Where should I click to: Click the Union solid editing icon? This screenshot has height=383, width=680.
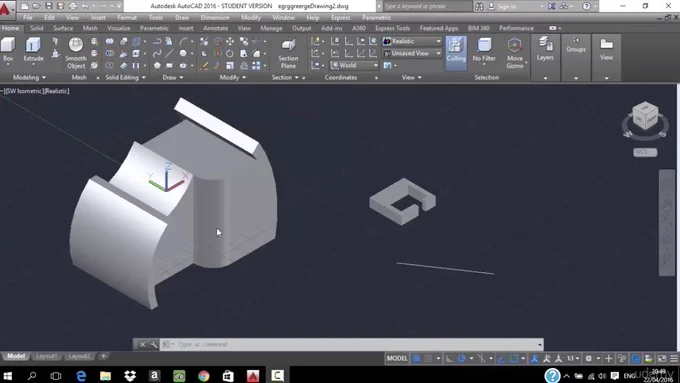click(x=110, y=42)
